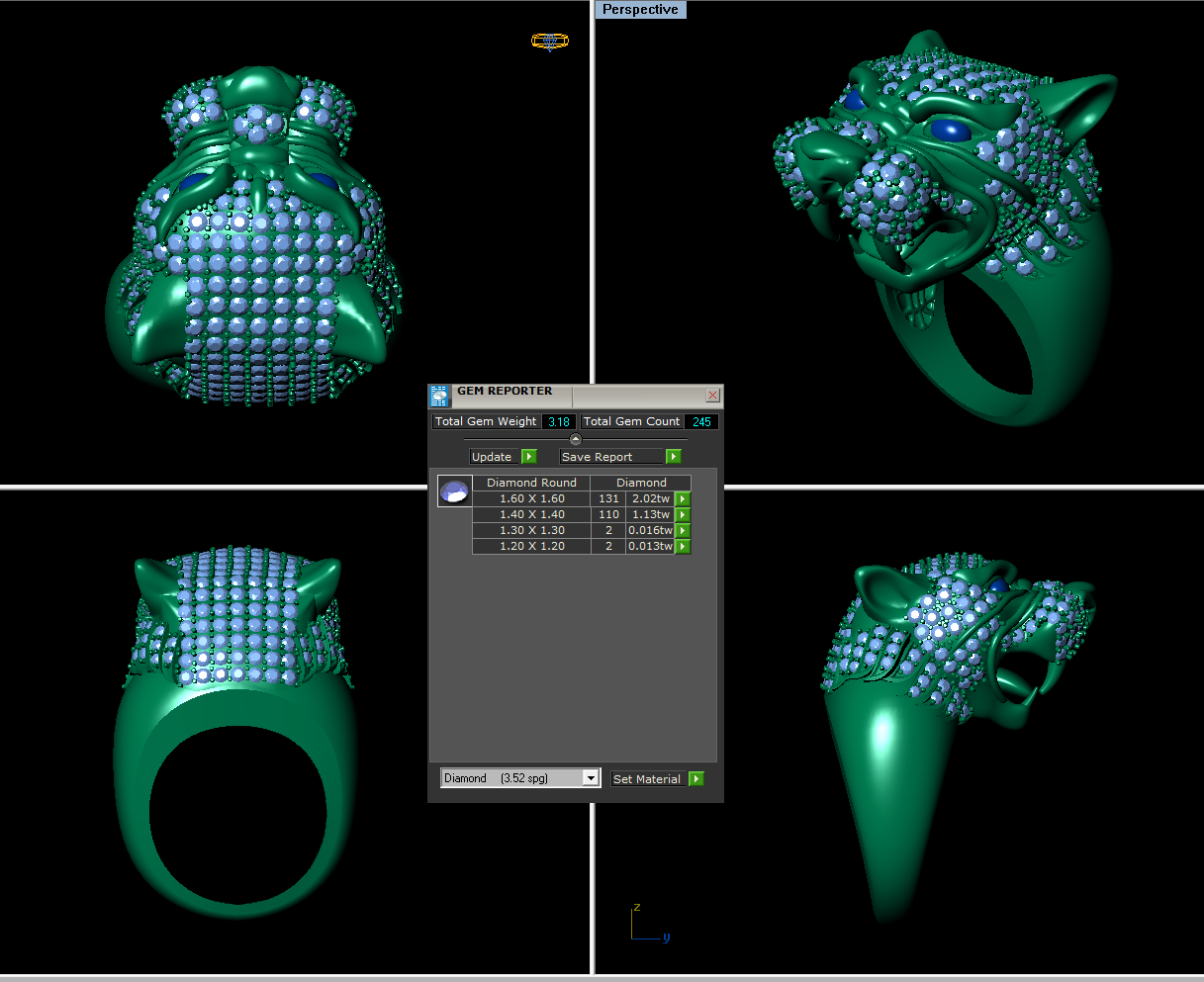The image size is (1204, 982).
Task: Click the 1.13tw weight cell
Action: point(650,515)
